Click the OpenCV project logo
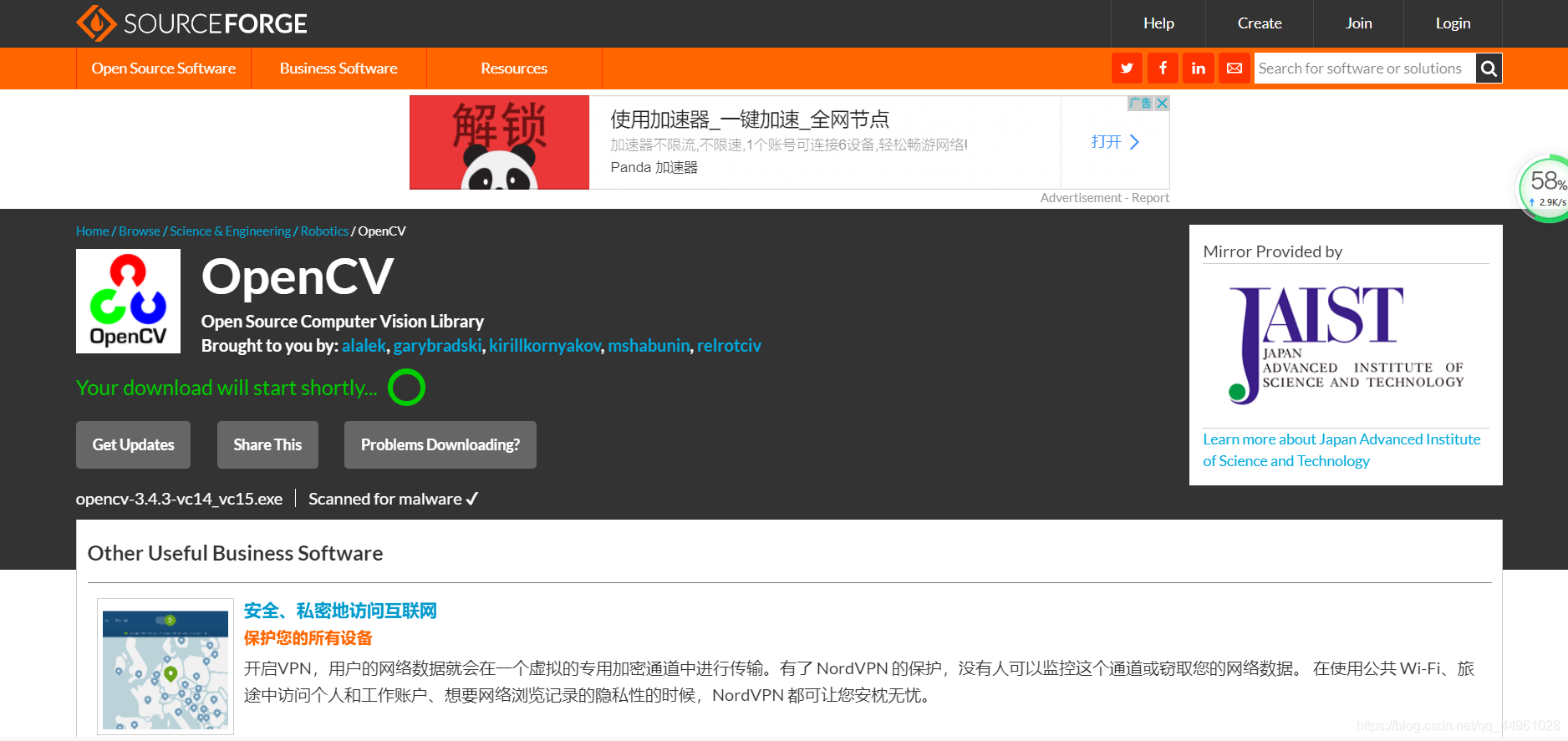The height and width of the screenshot is (741, 1568). point(128,301)
